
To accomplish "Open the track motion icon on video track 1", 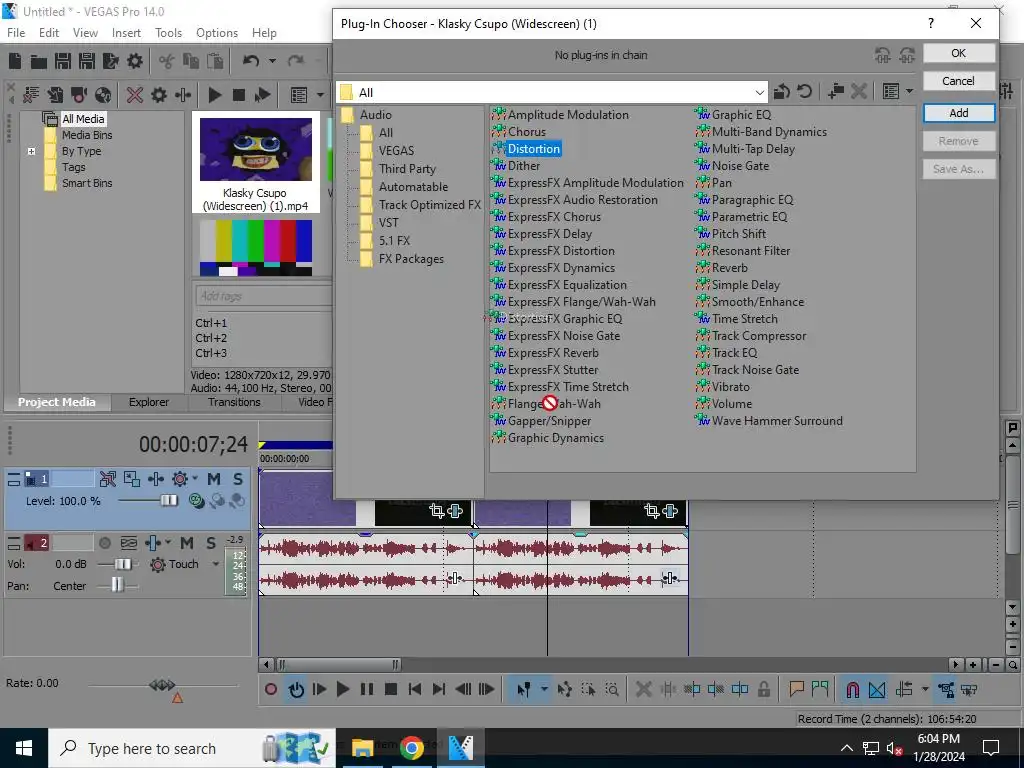I will (132, 479).
